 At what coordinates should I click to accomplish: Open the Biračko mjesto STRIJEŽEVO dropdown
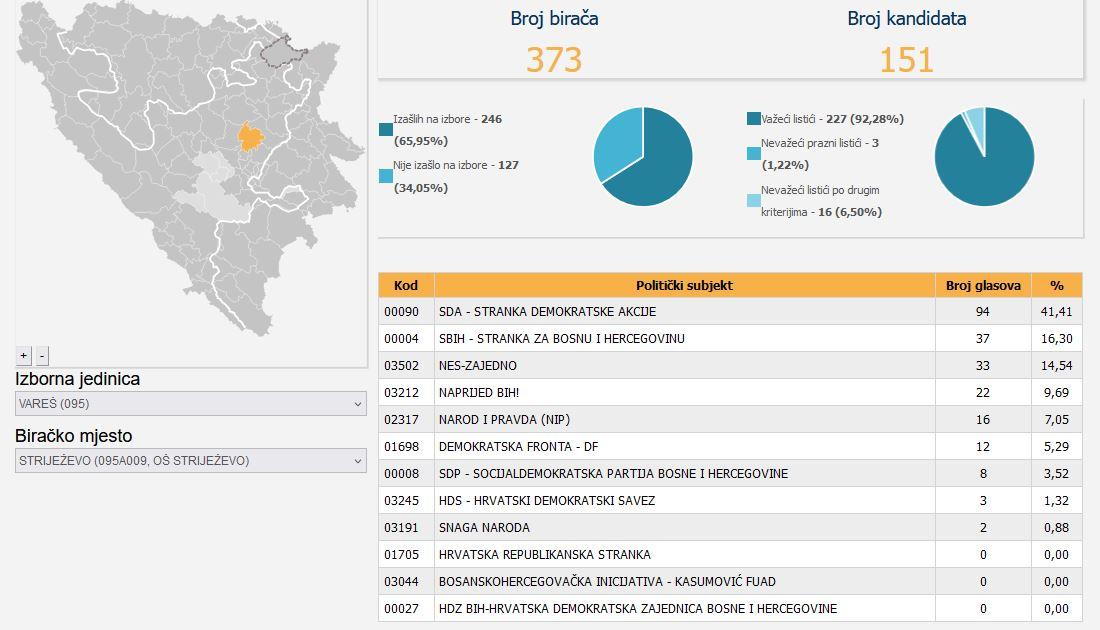pyautogui.click(x=191, y=461)
